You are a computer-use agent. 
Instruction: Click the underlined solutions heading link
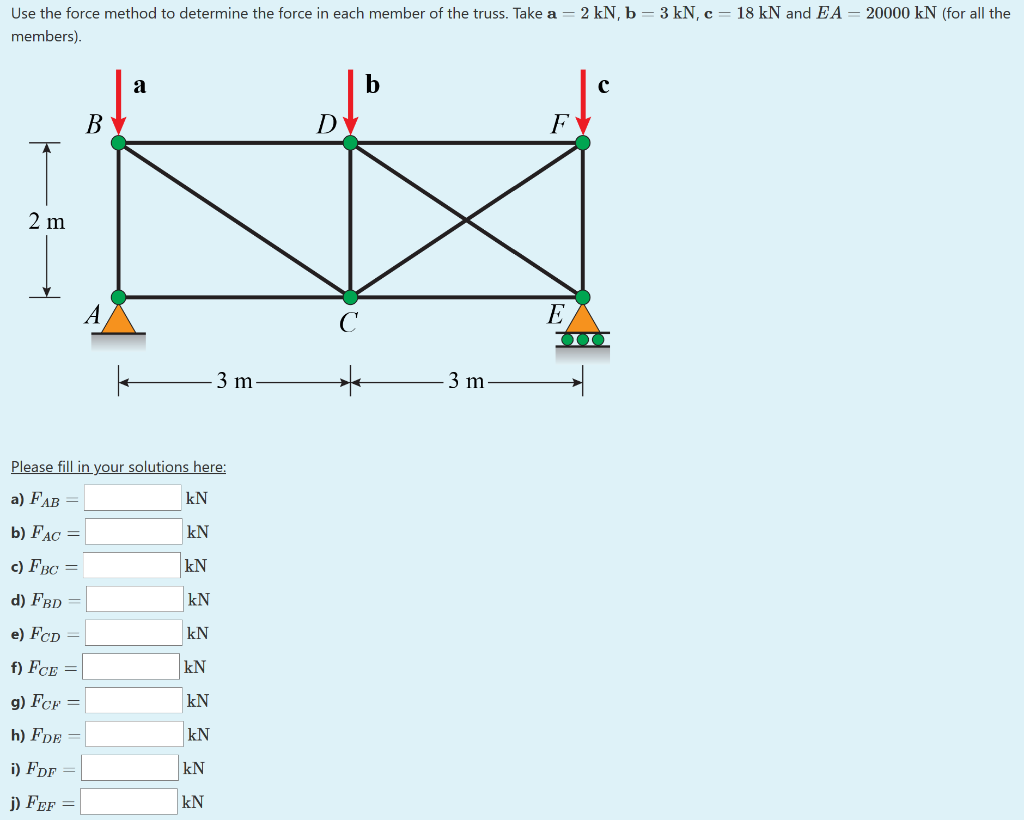coord(117,467)
